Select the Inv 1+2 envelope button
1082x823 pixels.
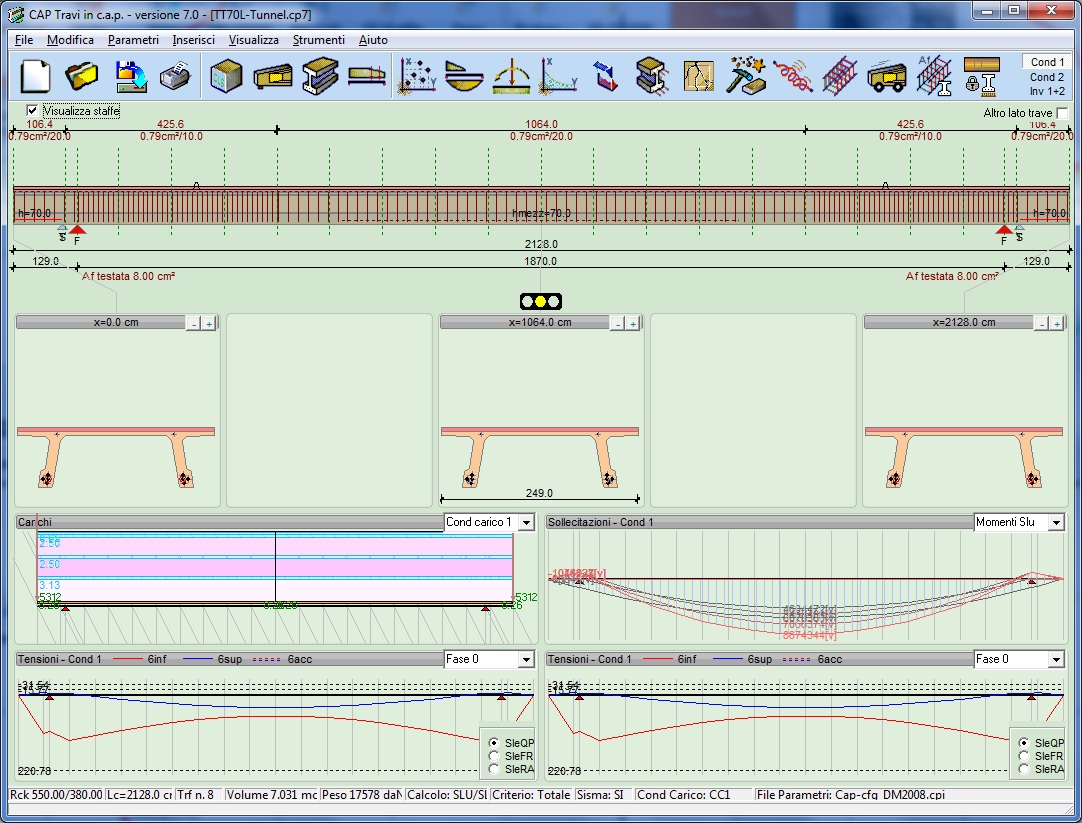click(x=1047, y=91)
